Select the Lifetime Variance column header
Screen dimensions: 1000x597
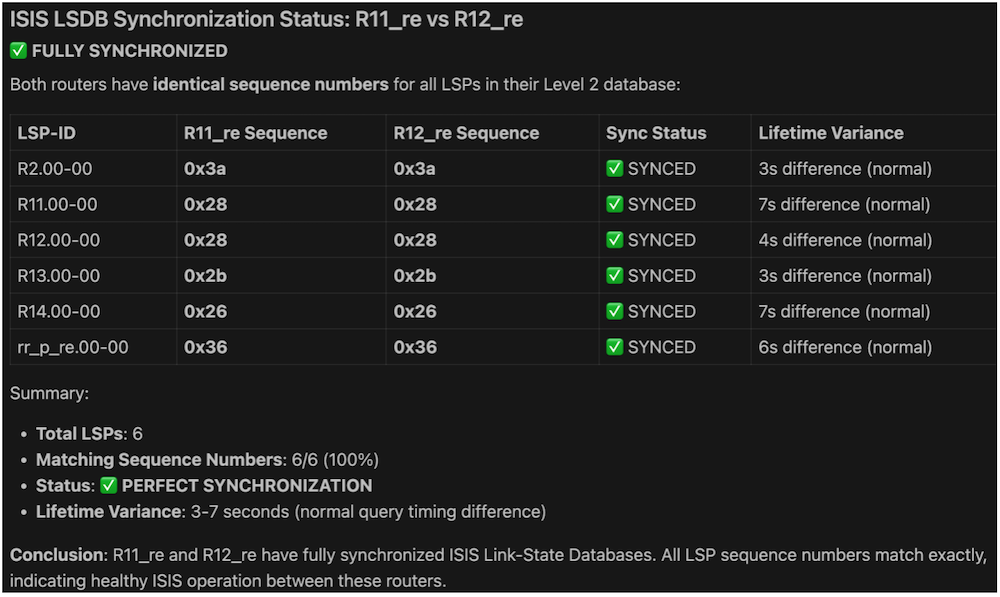pos(830,133)
